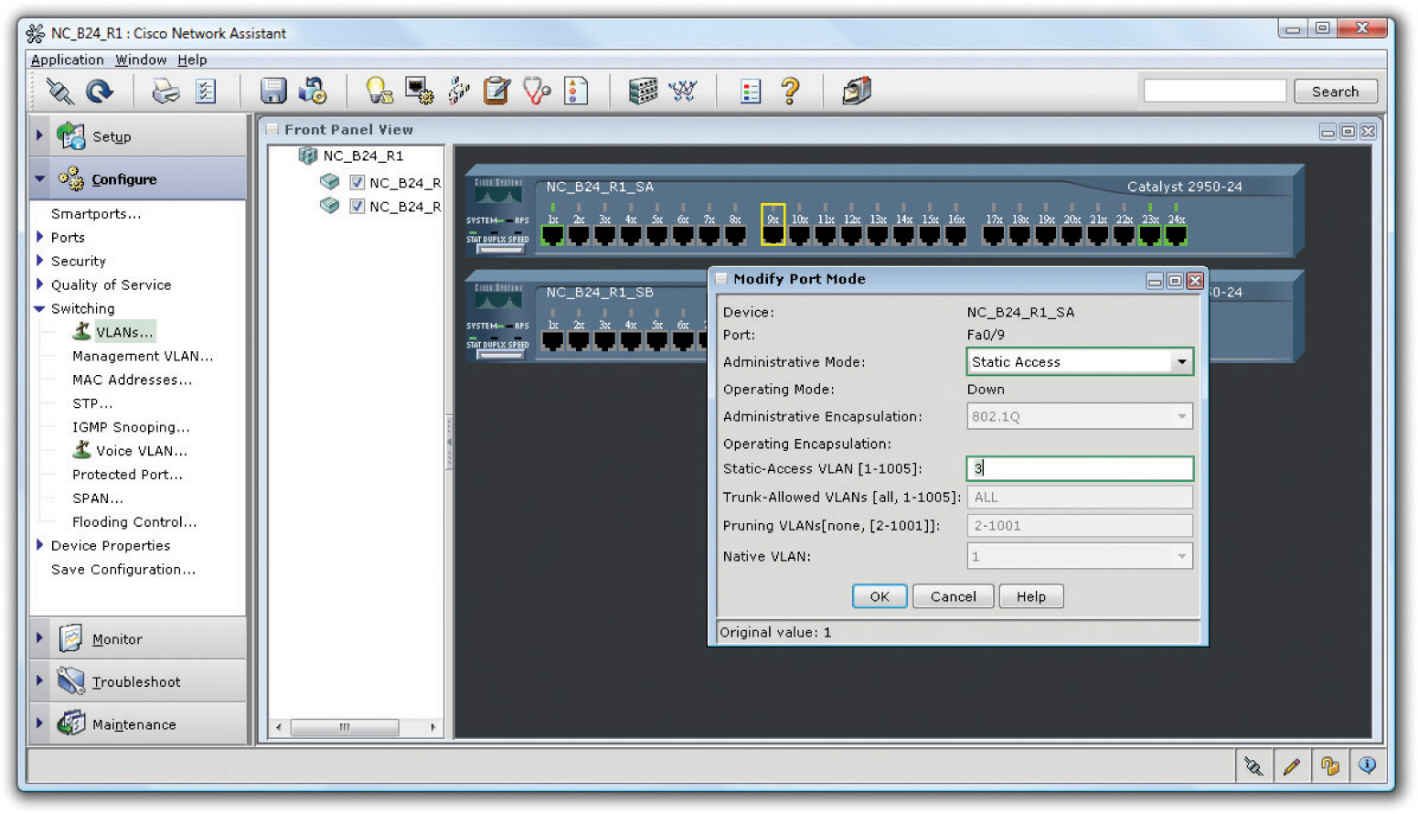This screenshot has height=814, width=1418.
Task: Click the NC_B24_R1 root node icon
Action: pos(308,156)
